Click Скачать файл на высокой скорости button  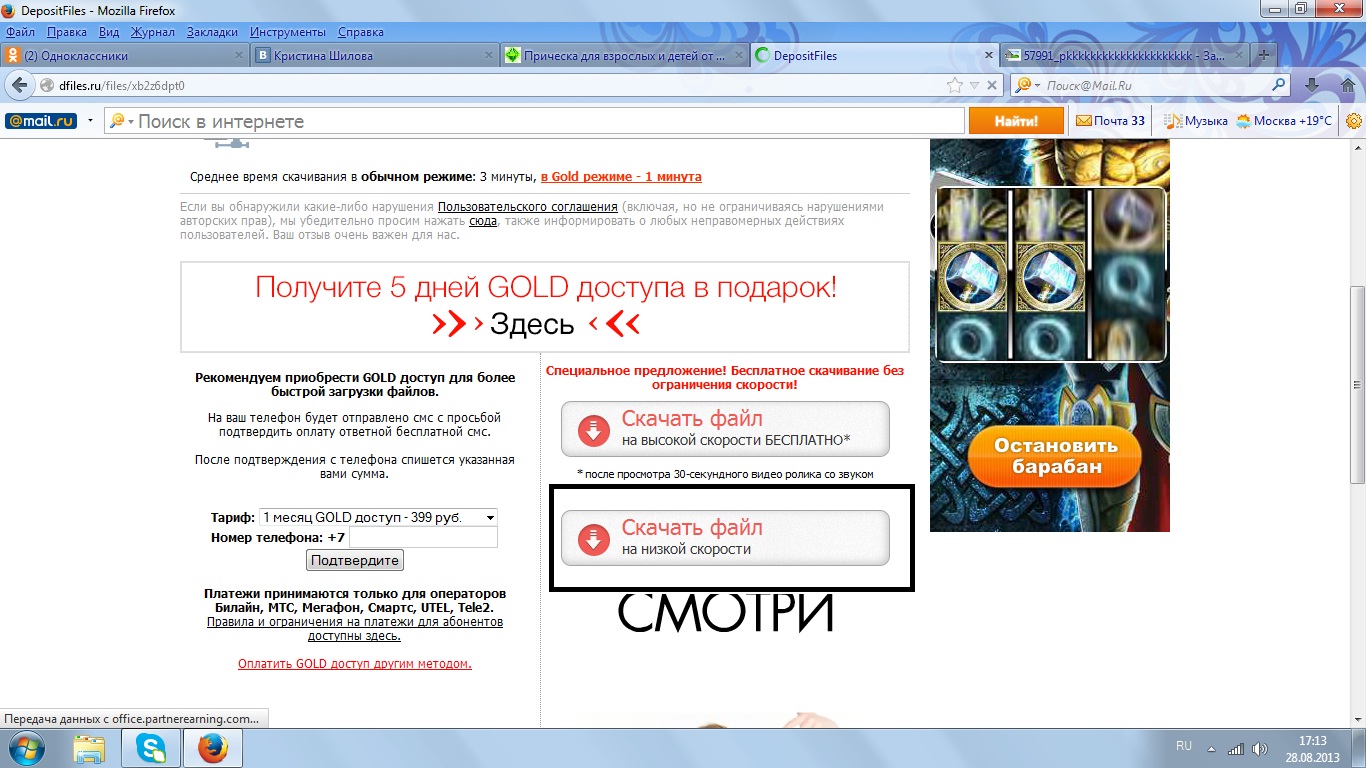click(x=725, y=429)
